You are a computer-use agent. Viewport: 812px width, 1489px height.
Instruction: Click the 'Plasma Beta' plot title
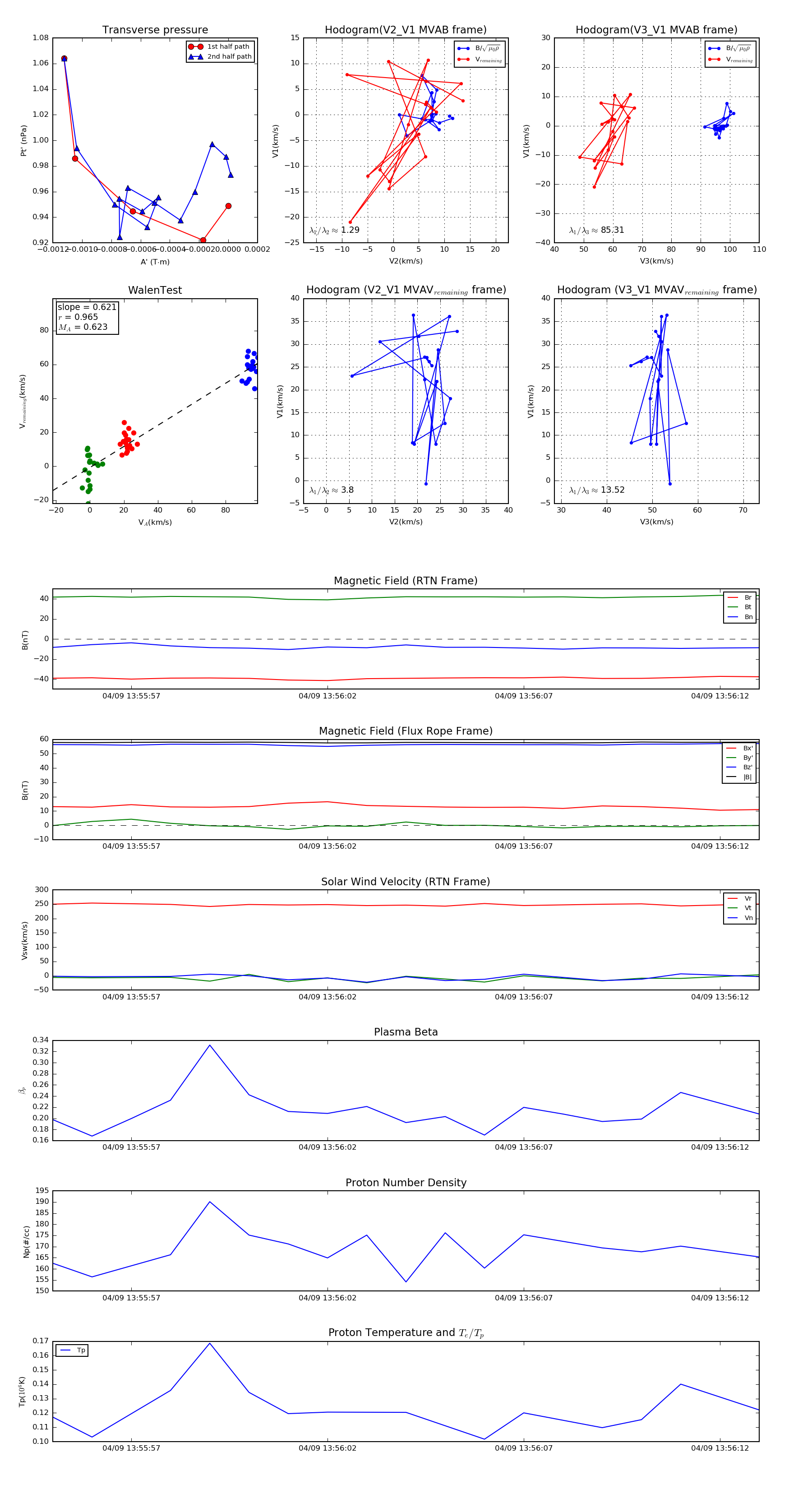pyautogui.click(x=406, y=1032)
